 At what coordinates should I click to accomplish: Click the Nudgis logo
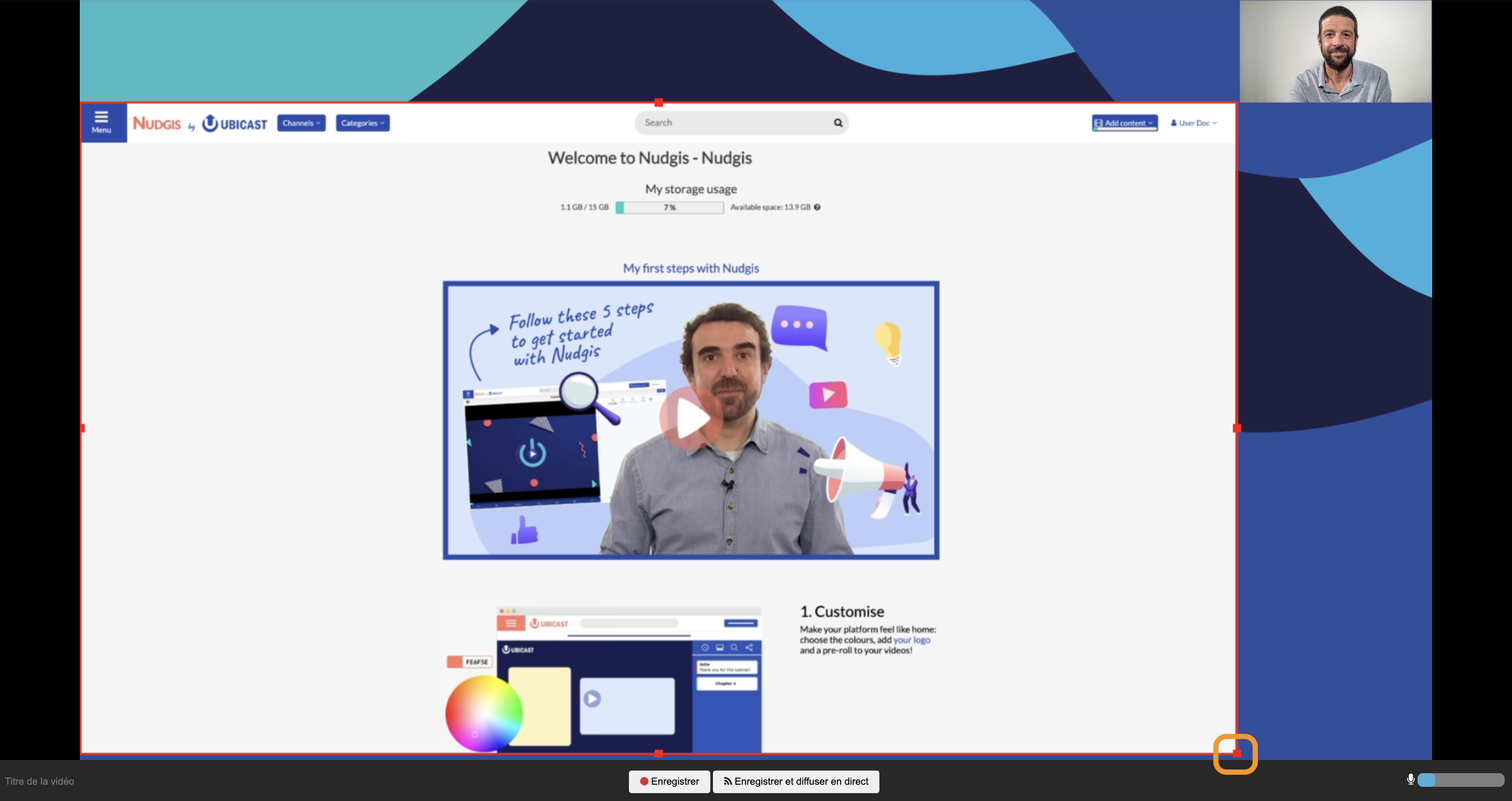tap(157, 123)
